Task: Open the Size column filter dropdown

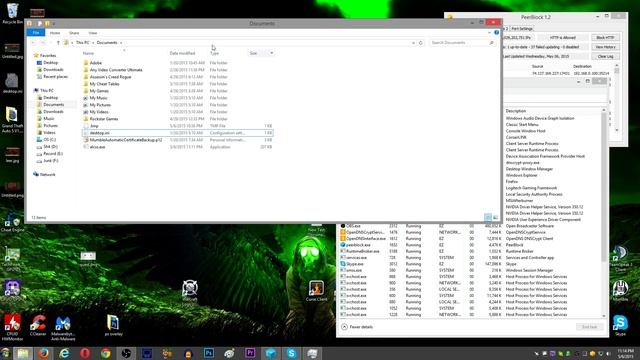Action: tap(271, 53)
